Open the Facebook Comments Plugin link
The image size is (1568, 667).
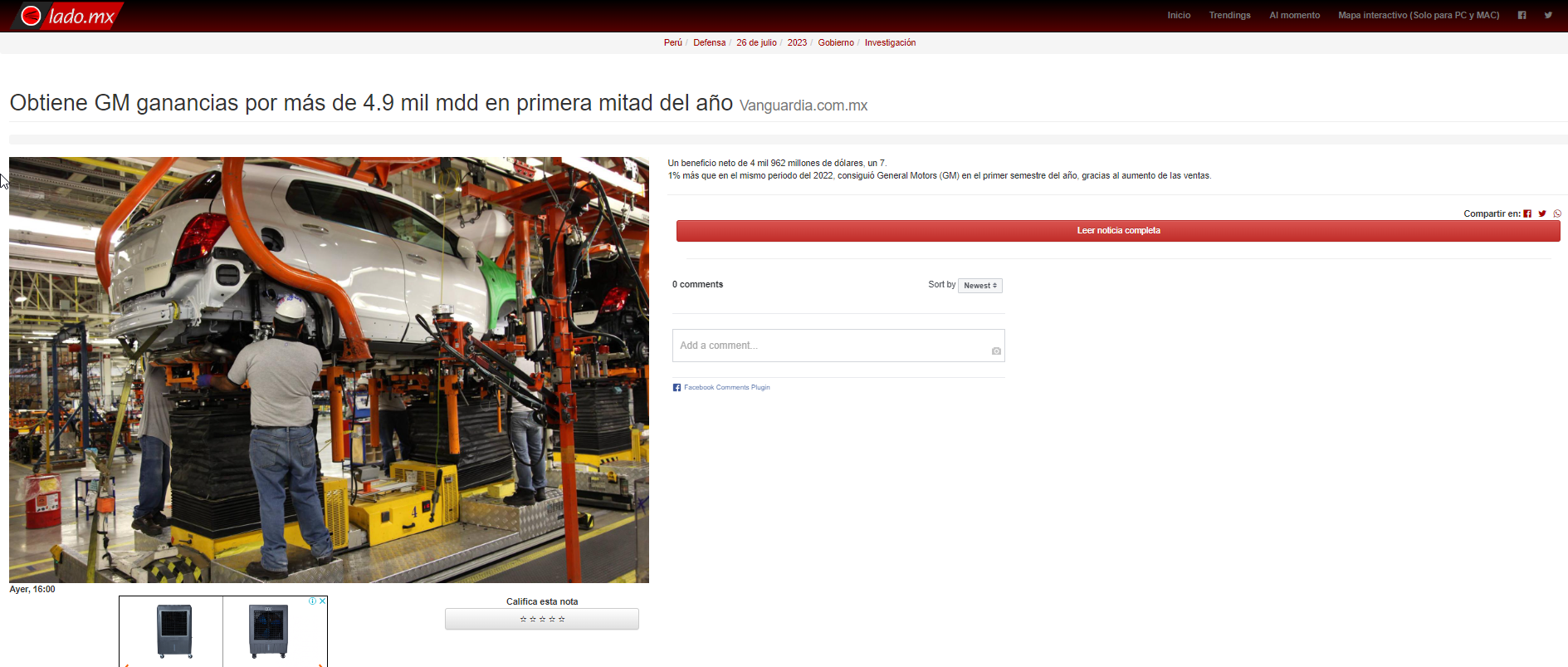tap(727, 387)
